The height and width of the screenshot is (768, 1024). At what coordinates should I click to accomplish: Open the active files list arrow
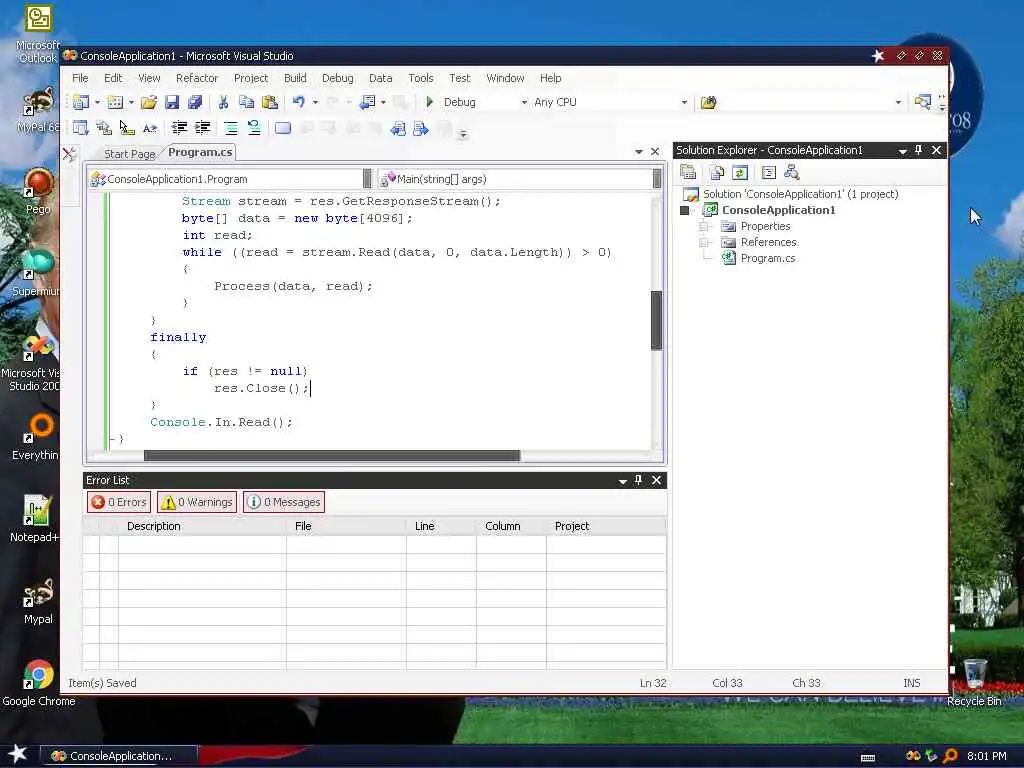tap(639, 152)
